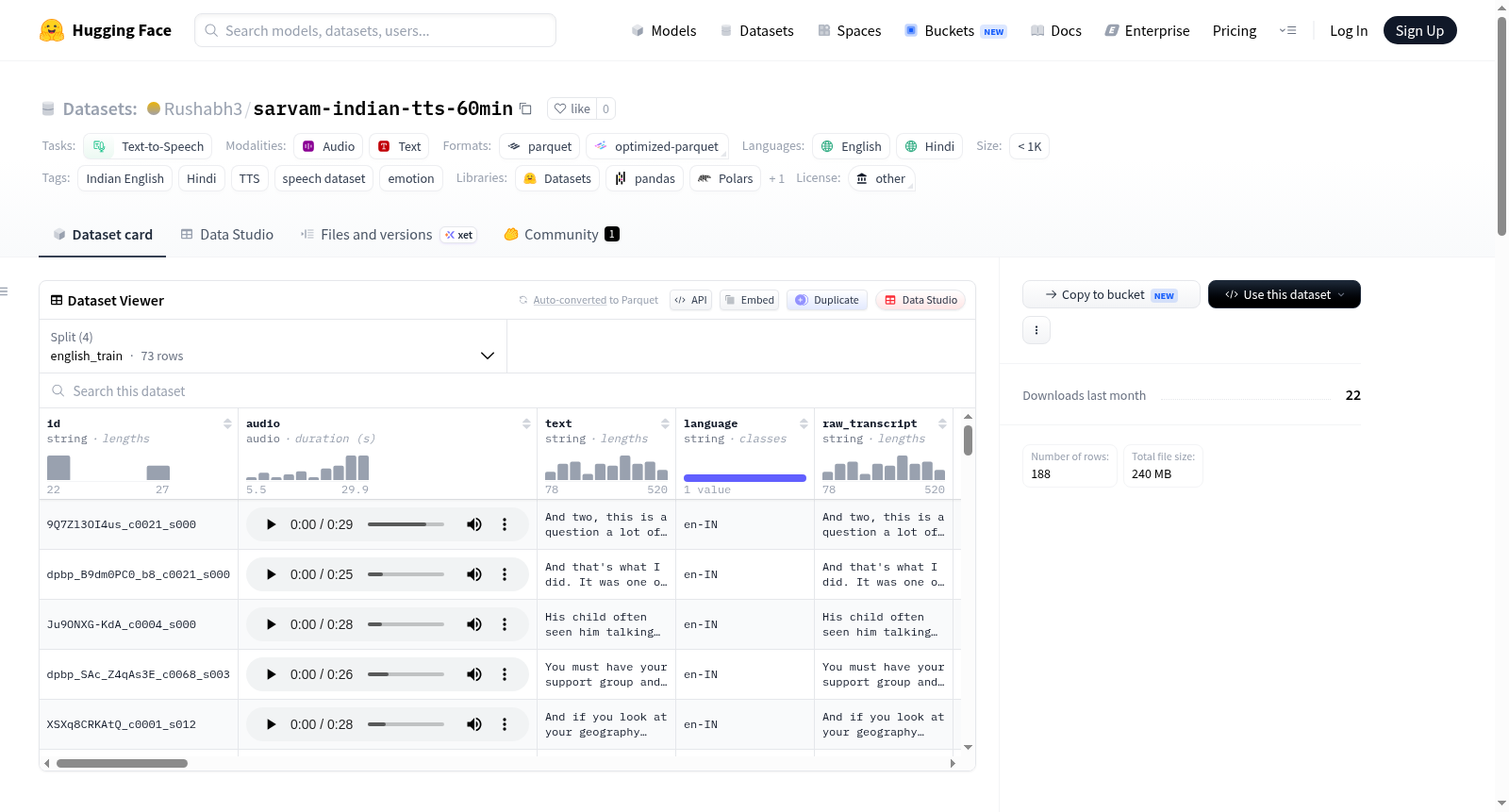This screenshot has height=812, width=1509.
Task: Like this dataset
Action: (x=572, y=108)
